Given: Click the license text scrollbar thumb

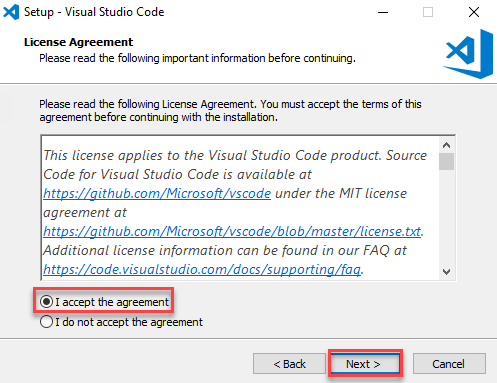Looking at the screenshot, I should (446, 162).
